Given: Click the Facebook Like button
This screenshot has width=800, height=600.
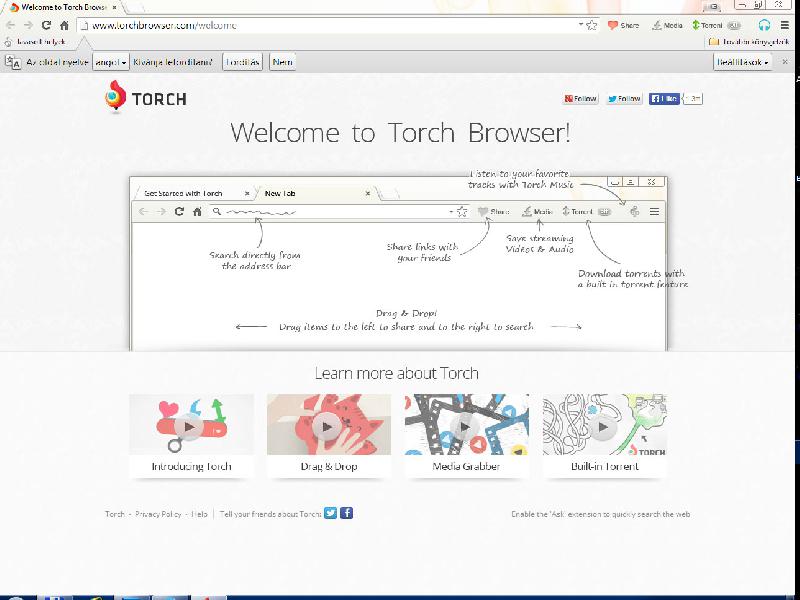Looking at the screenshot, I should pyautogui.click(x=664, y=98).
